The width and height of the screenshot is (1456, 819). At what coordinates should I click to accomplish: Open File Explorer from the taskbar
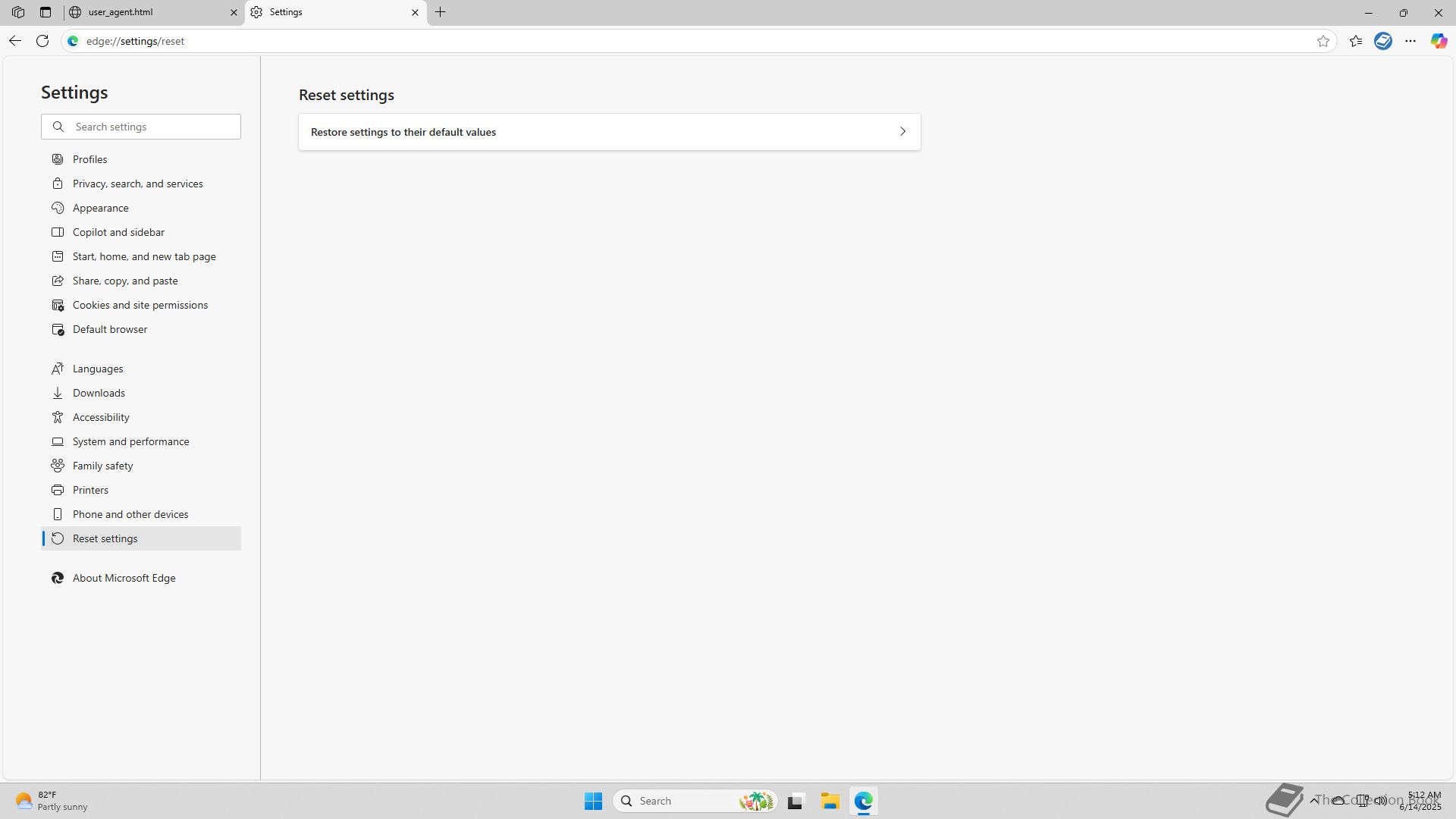click(x=830, y=801)
